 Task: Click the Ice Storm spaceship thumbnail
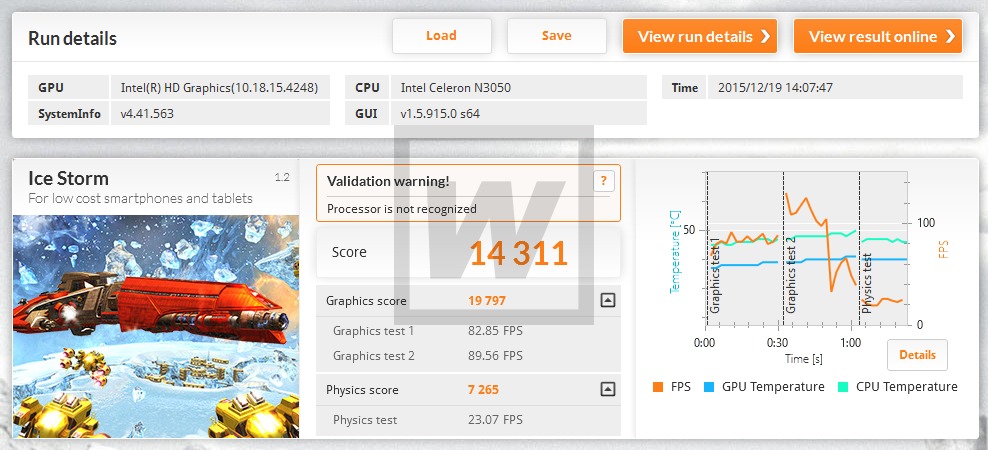click(156, 326)
